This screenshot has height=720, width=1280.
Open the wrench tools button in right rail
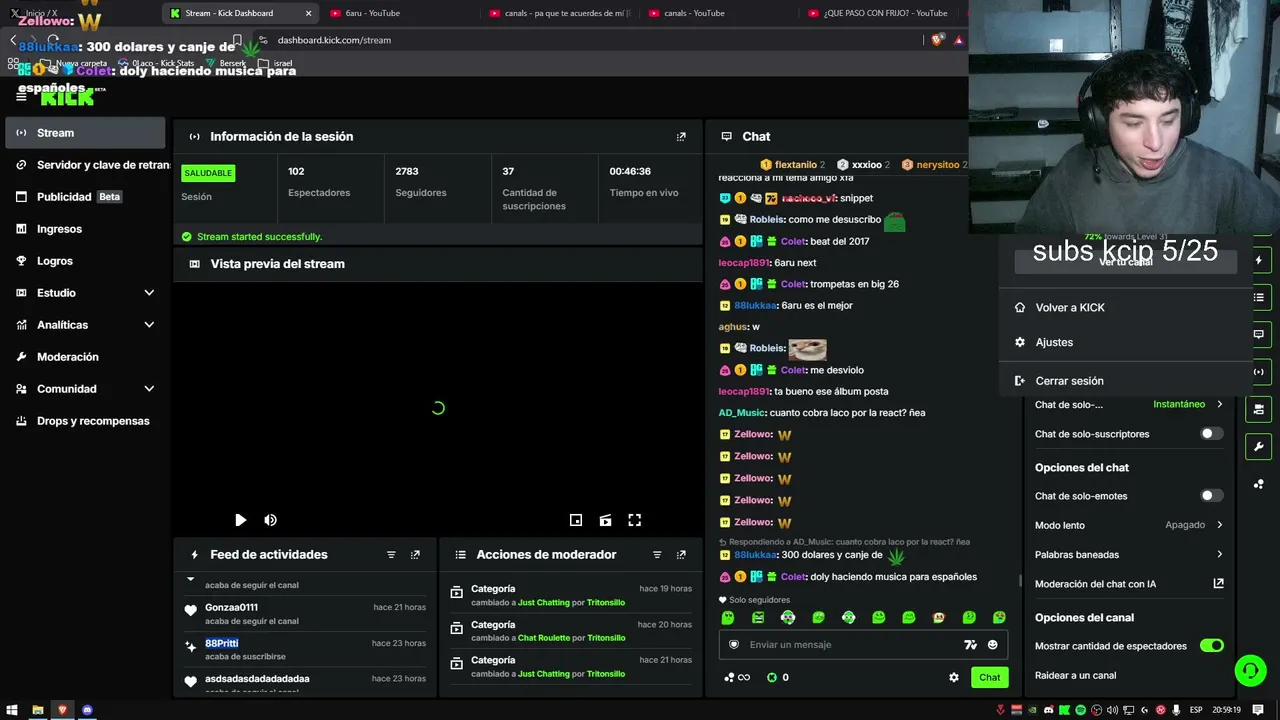click(x=1258, y=446)
